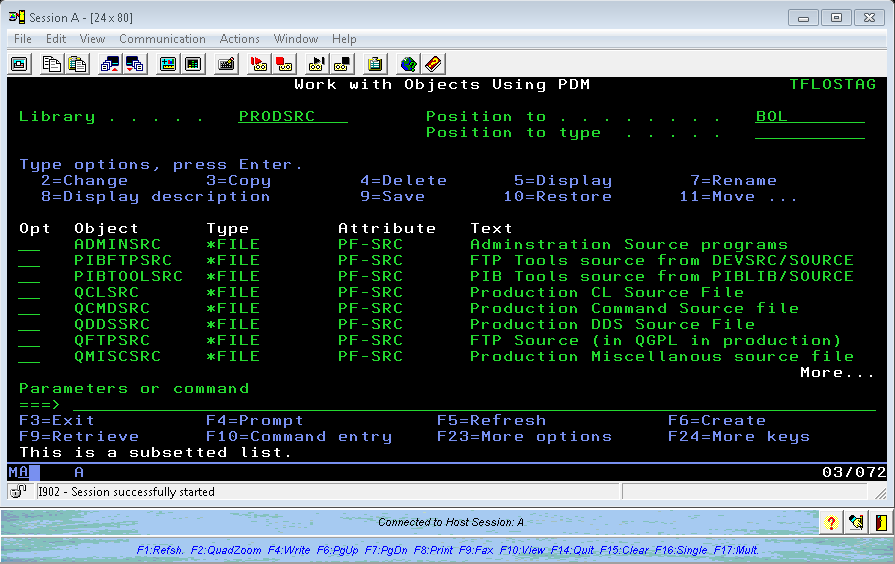Image resolution: width=895 pixels, height=564 pixels.
Task: Click the exit door icon at bottom right
Action: pos(881,522)
